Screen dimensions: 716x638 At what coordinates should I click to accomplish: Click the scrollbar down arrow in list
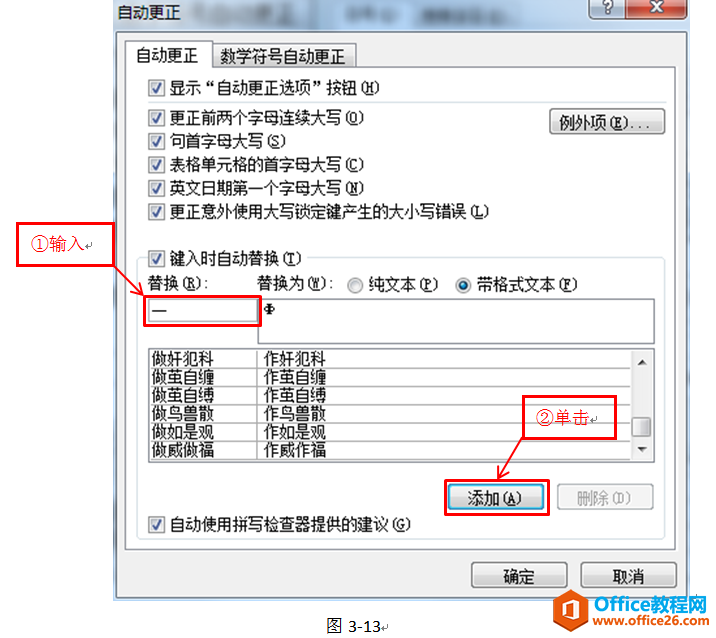coord(642,449)
